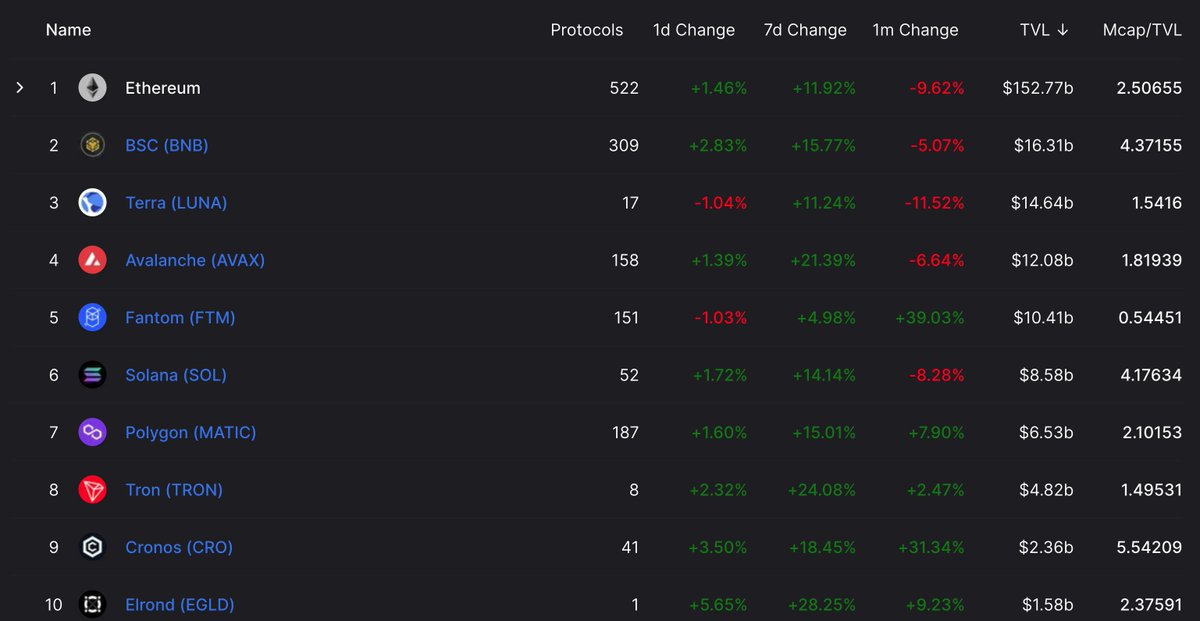The width and height of the screenshot is (1200, 621).
Task: Sort table by 7d Change header
Action: 805,30
